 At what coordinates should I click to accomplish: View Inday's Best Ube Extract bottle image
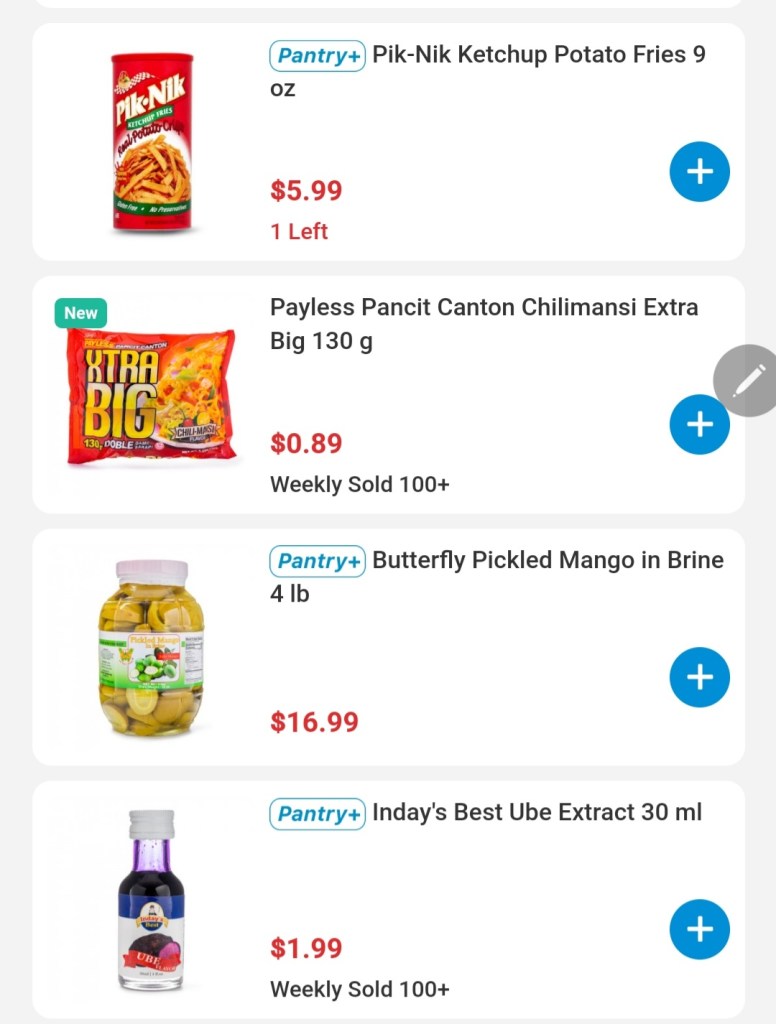pyautogui.click(x=151, y=900)
